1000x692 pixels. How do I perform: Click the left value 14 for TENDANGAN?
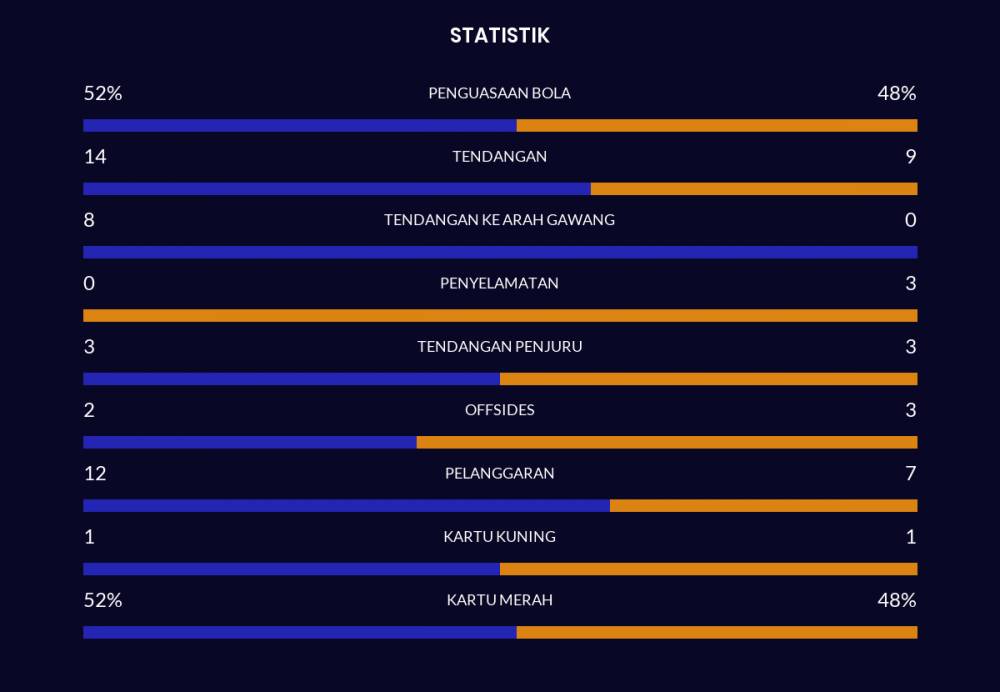click(95, 156)
